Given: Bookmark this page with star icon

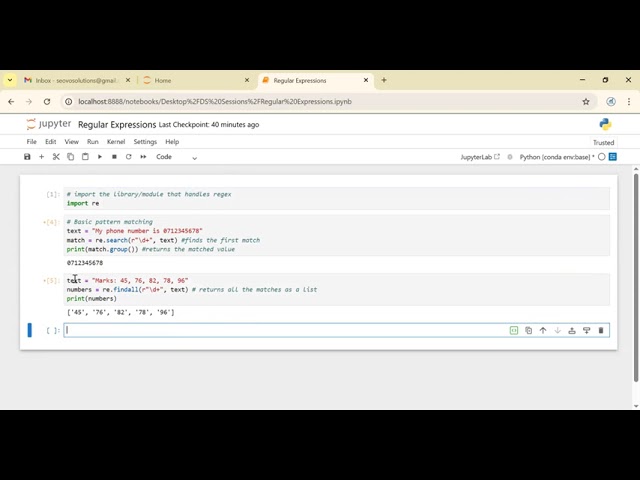Looking at the screenshot, I should (x=586, y=102).
